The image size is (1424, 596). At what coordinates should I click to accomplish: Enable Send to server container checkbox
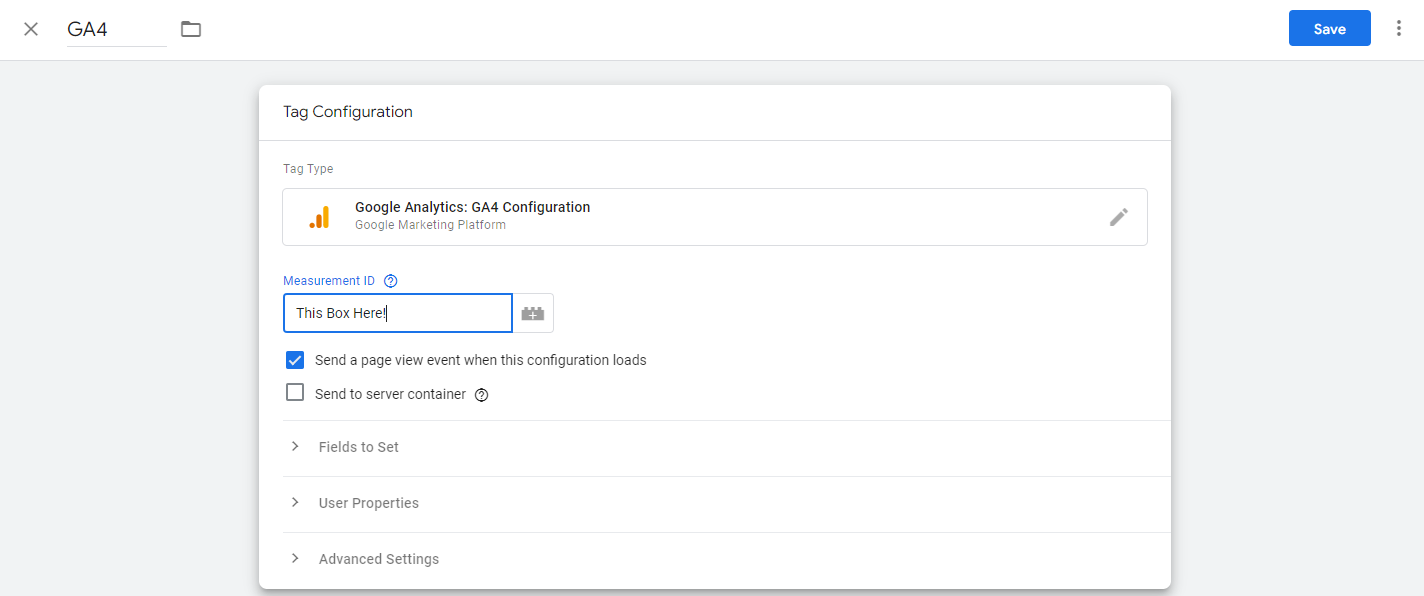coord(295,393)
